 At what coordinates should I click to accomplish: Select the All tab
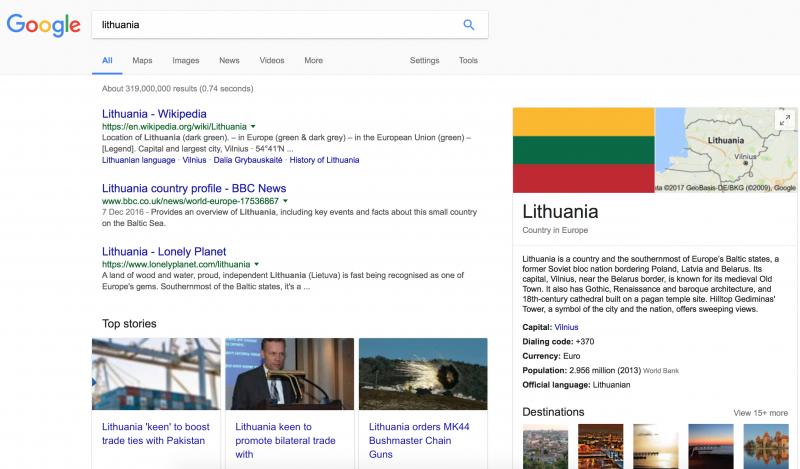107,60
